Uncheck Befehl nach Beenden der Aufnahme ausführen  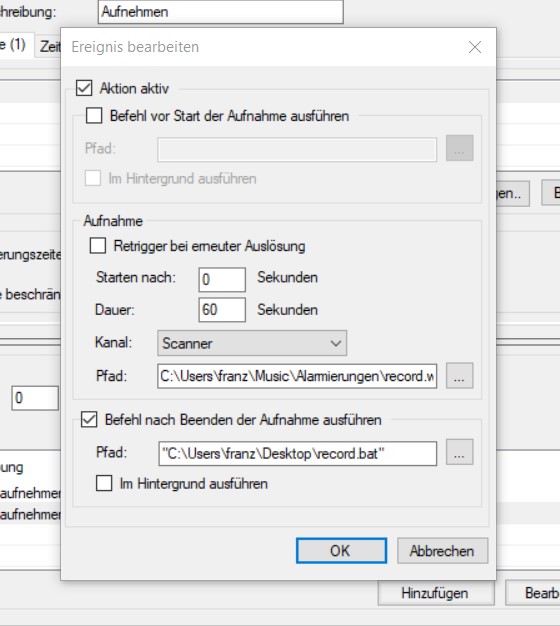coord(89,420)
